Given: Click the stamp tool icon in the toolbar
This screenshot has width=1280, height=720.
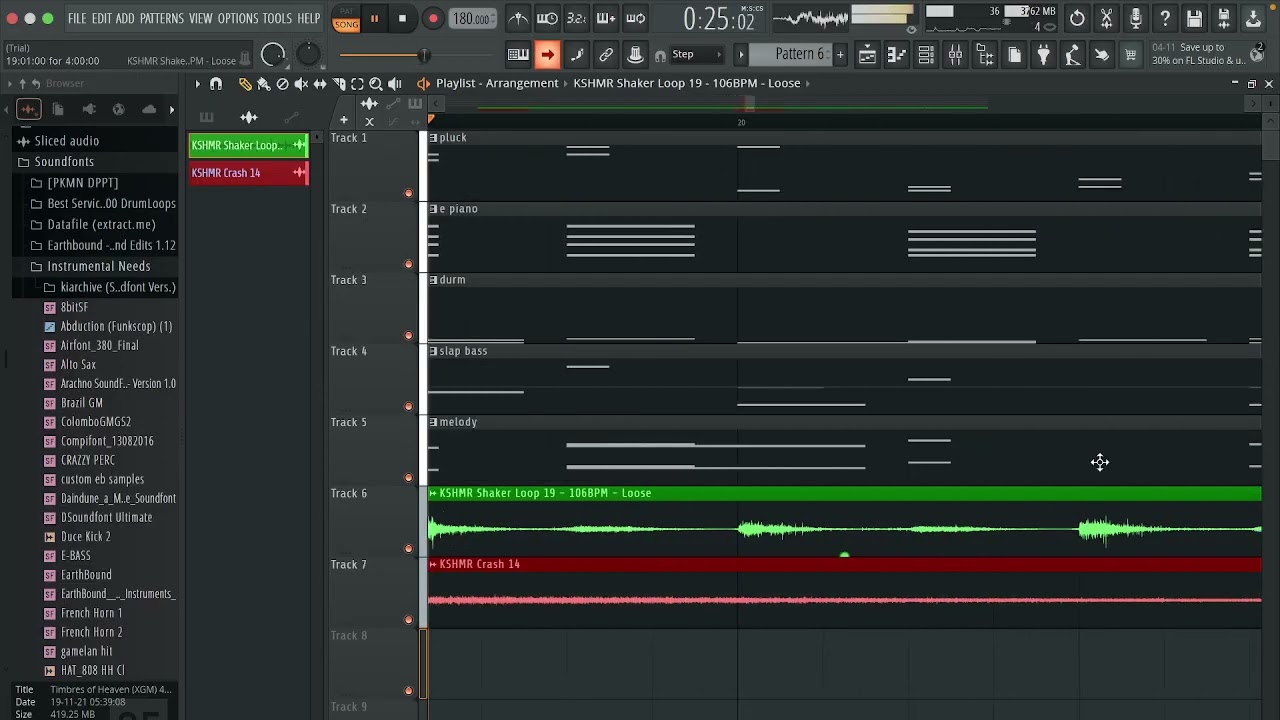Looking at the screenshot, I should click(635, 55).
